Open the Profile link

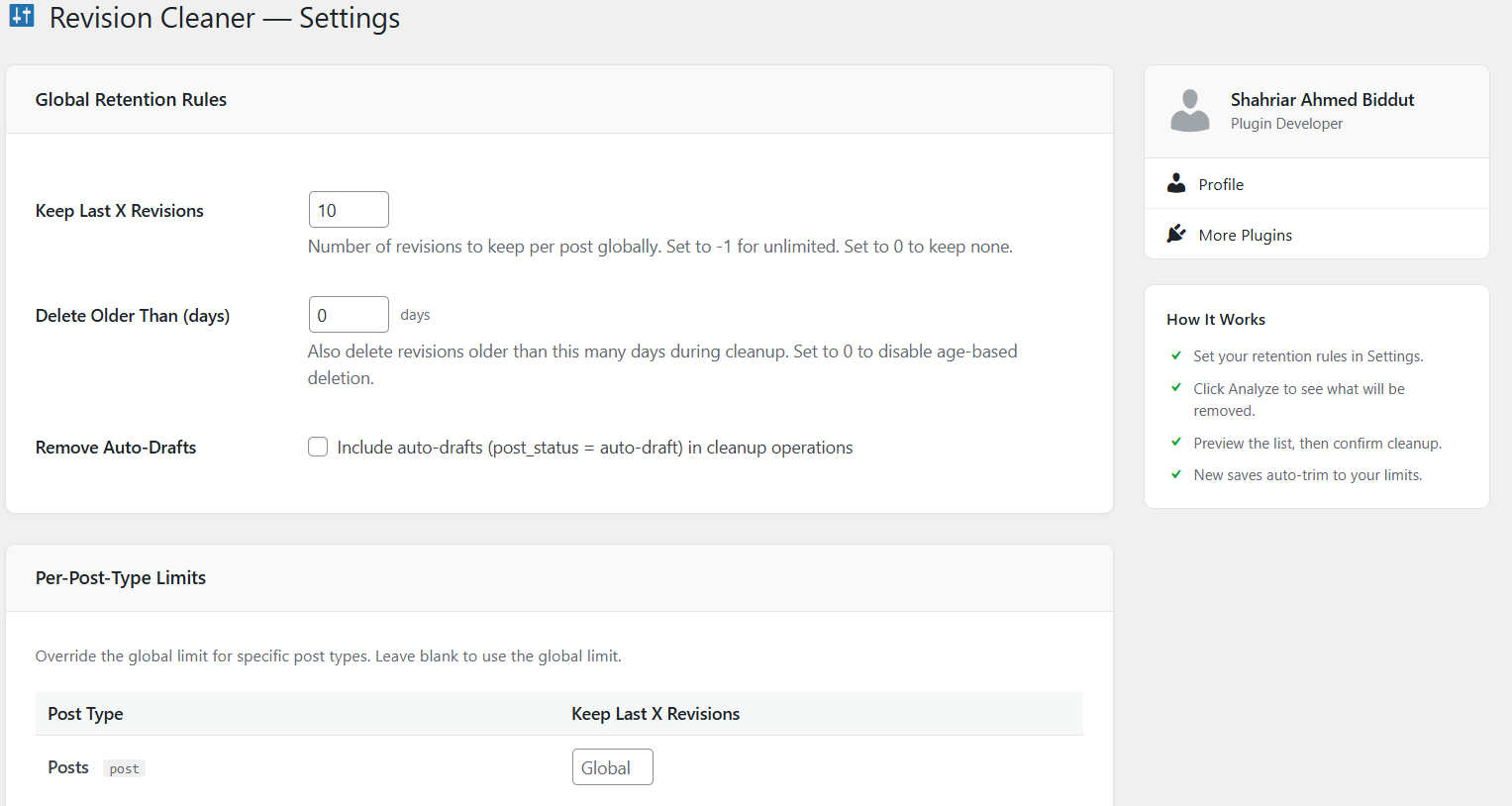click(1221, 184)
